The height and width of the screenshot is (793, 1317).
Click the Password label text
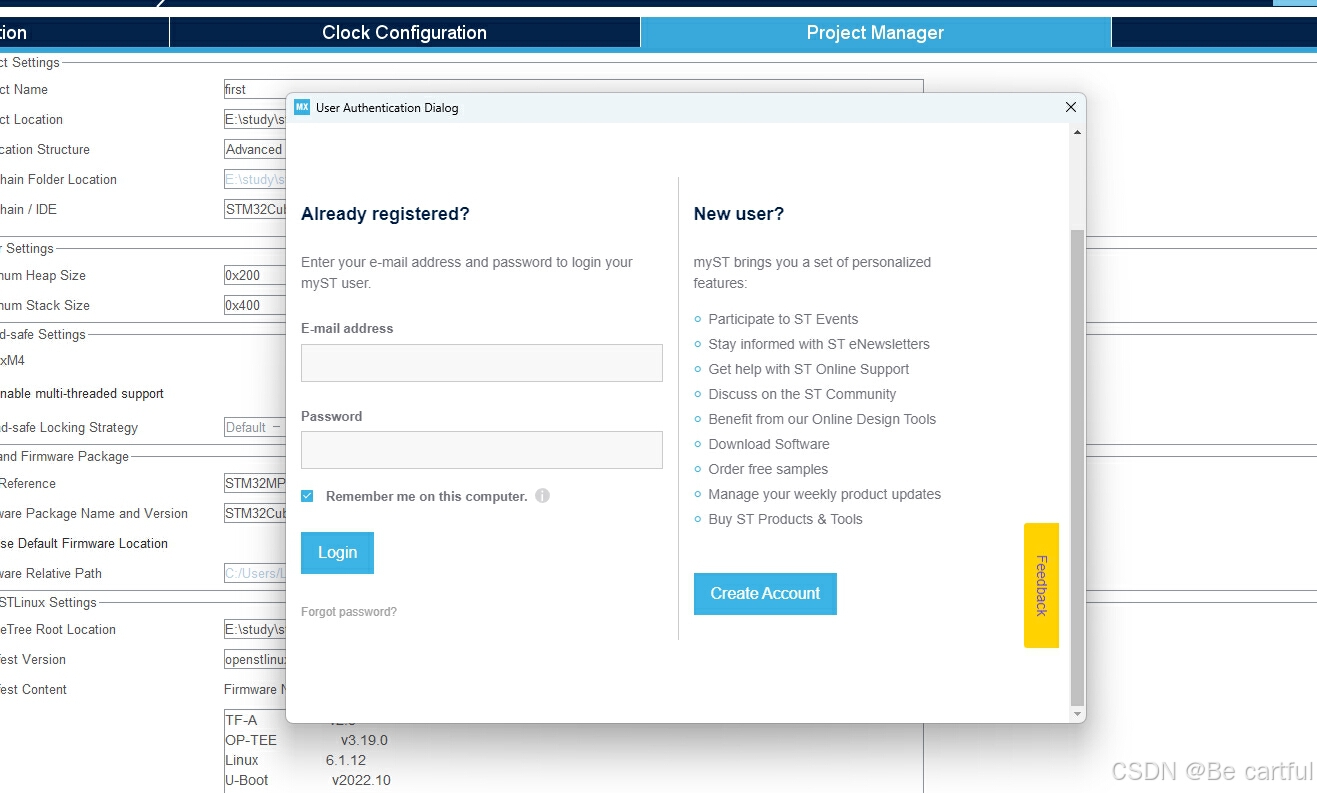[331, 416]
